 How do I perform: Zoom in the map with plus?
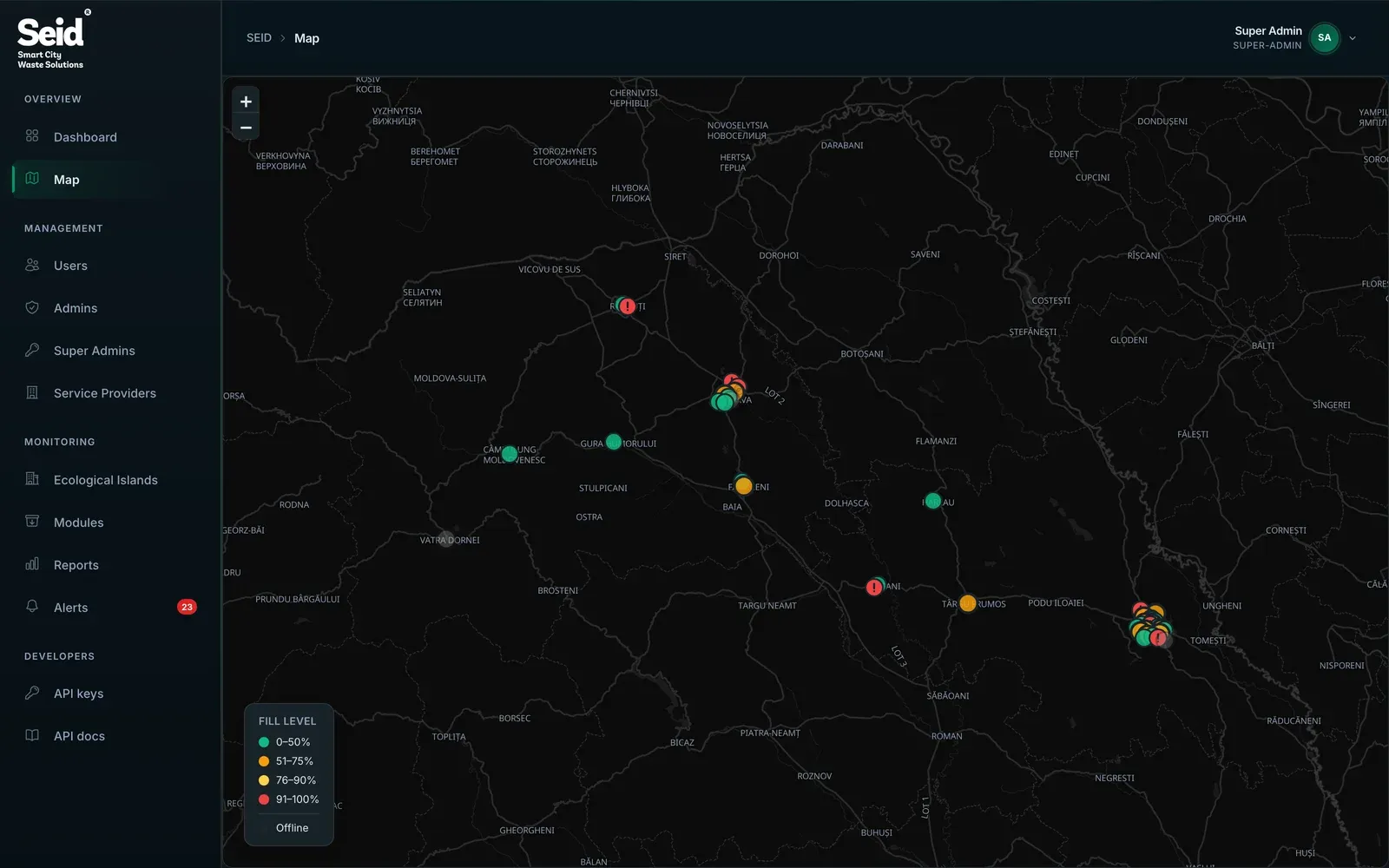pos(246,102)
